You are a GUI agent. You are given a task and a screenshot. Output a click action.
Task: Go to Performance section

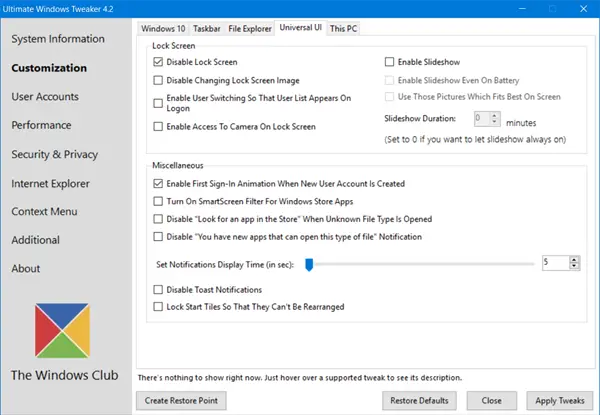click(x=41, y=125)
